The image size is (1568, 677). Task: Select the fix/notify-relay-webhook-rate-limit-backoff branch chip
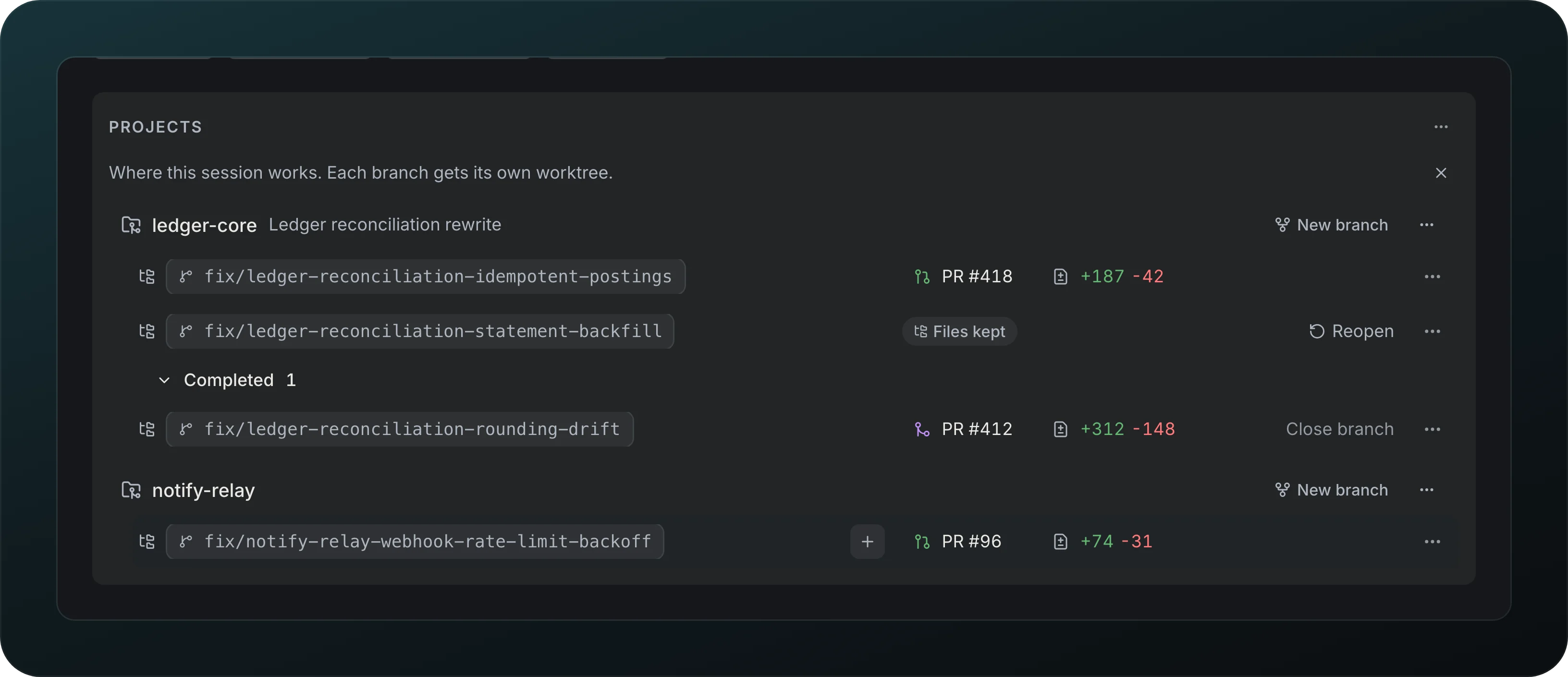(415, 541)
